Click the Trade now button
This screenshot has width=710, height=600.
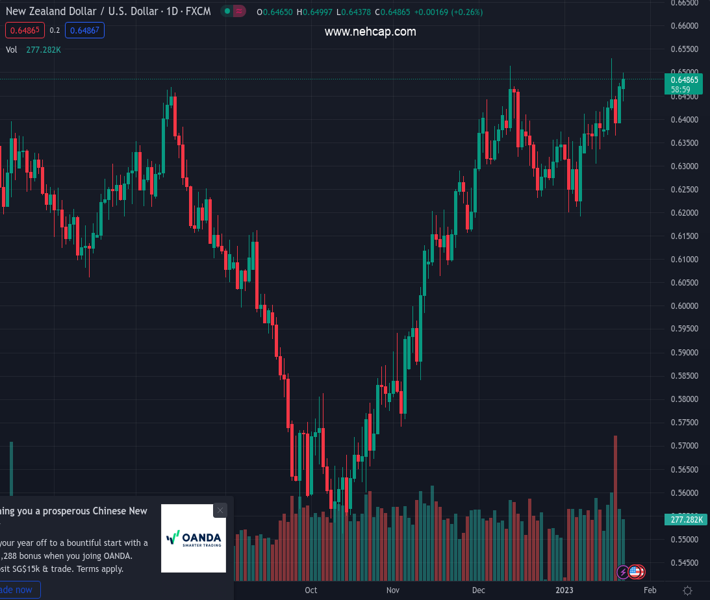[x=18, y=590]
